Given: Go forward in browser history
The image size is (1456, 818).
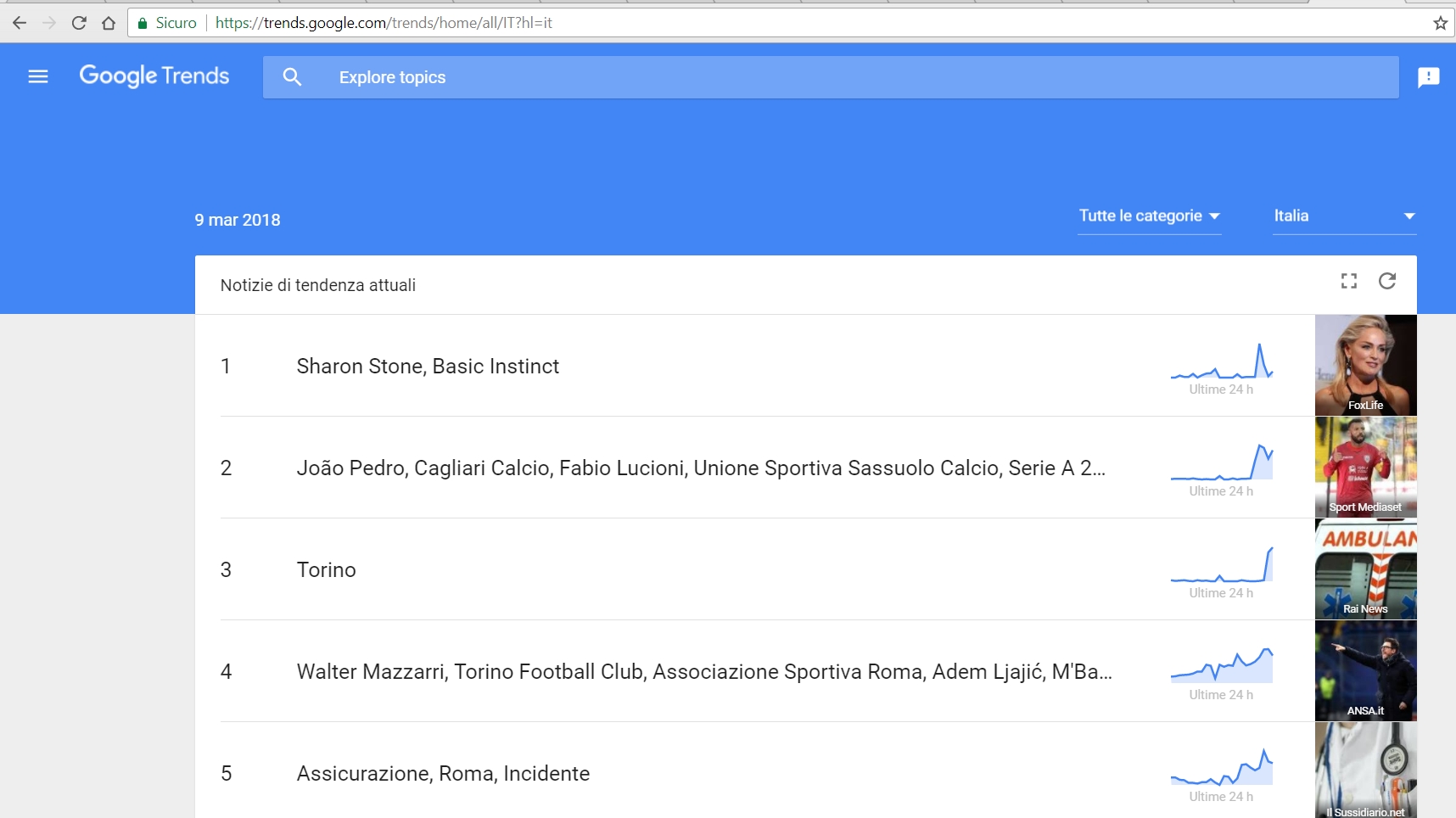Looking at the screenshot, I should (49, 23).
